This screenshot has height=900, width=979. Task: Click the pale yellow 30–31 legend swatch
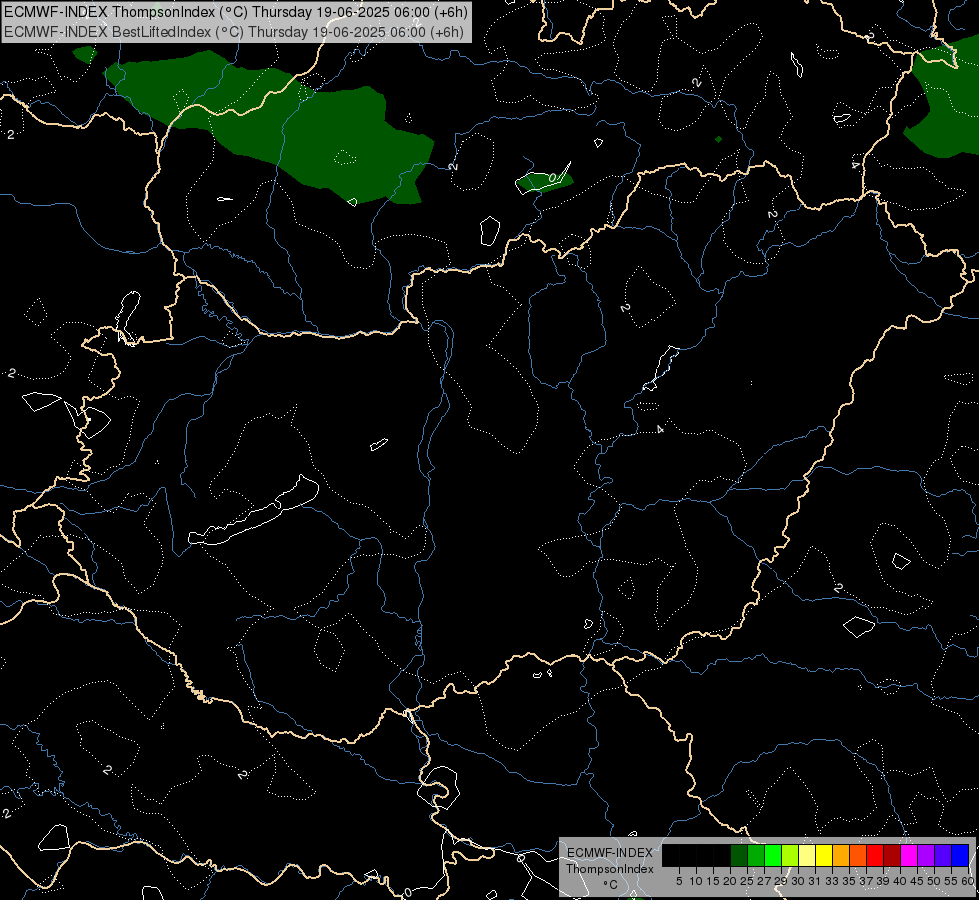tap(807, 855)
